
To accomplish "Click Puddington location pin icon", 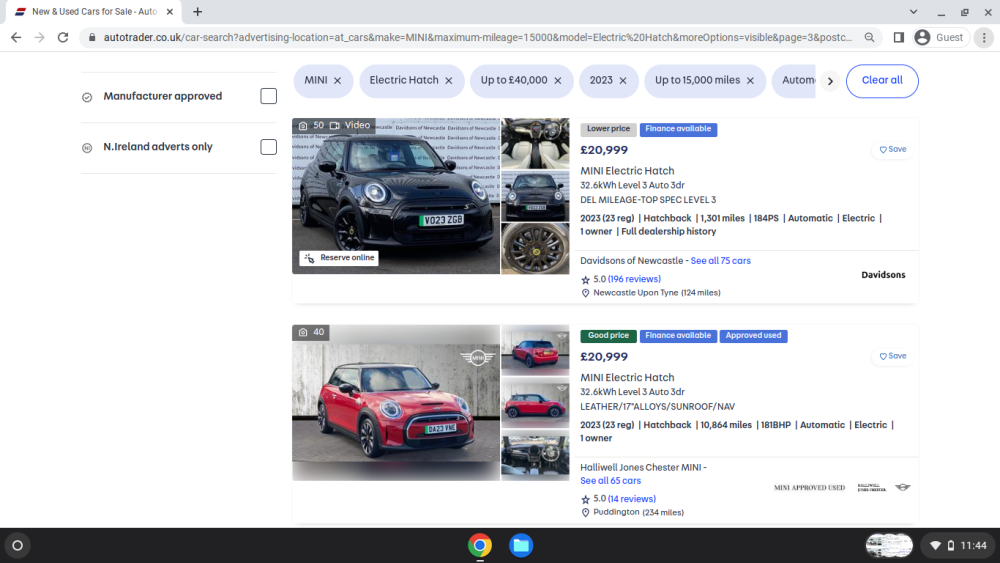I will 585,513.
